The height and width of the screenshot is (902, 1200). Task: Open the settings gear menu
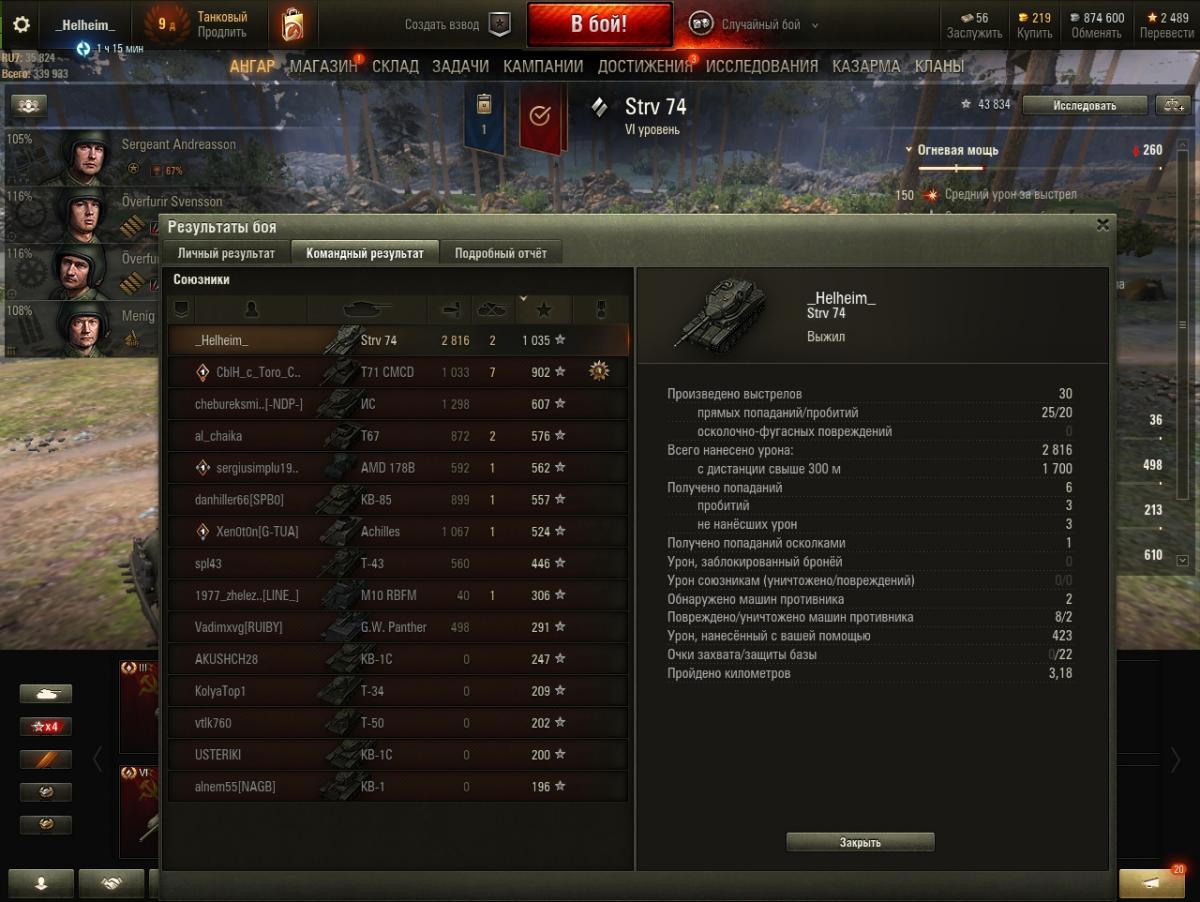pyautogui.click(x=21, y=25)
